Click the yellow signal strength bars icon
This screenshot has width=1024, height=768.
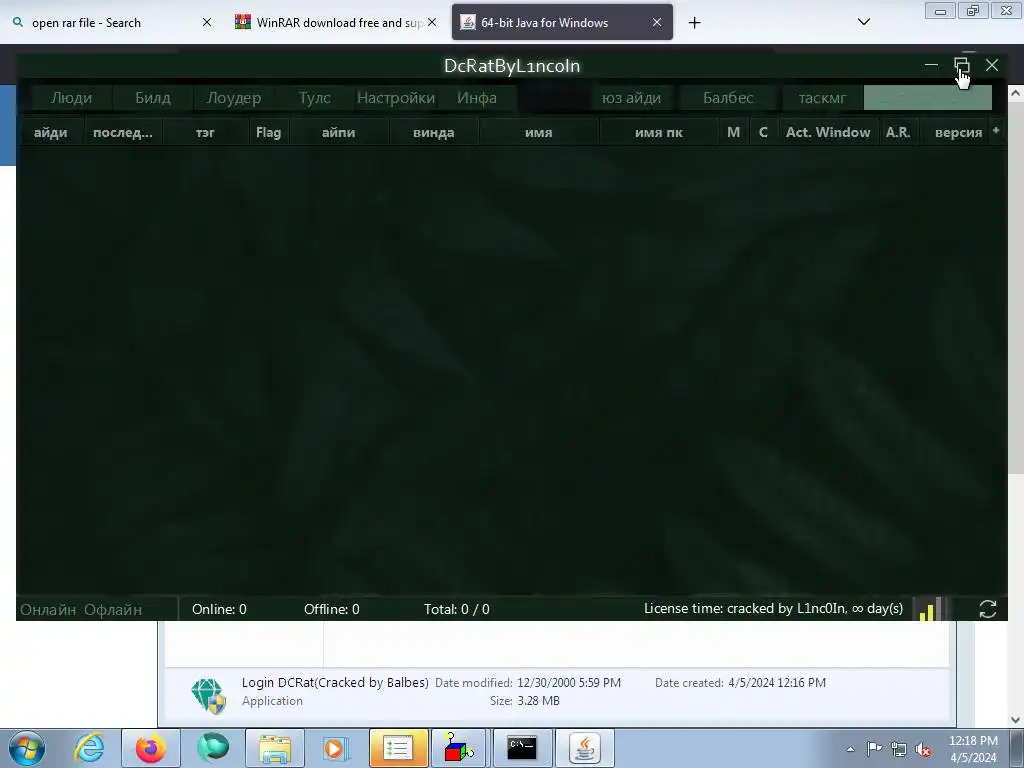929,609
